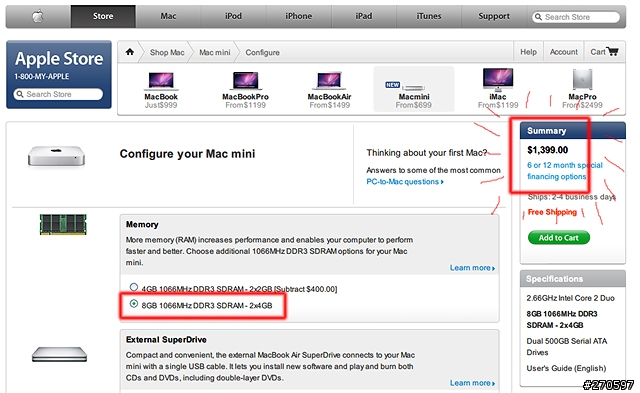Click the home icon in breadcrumb
640x393 pixels.
click(x=130, y=52)
